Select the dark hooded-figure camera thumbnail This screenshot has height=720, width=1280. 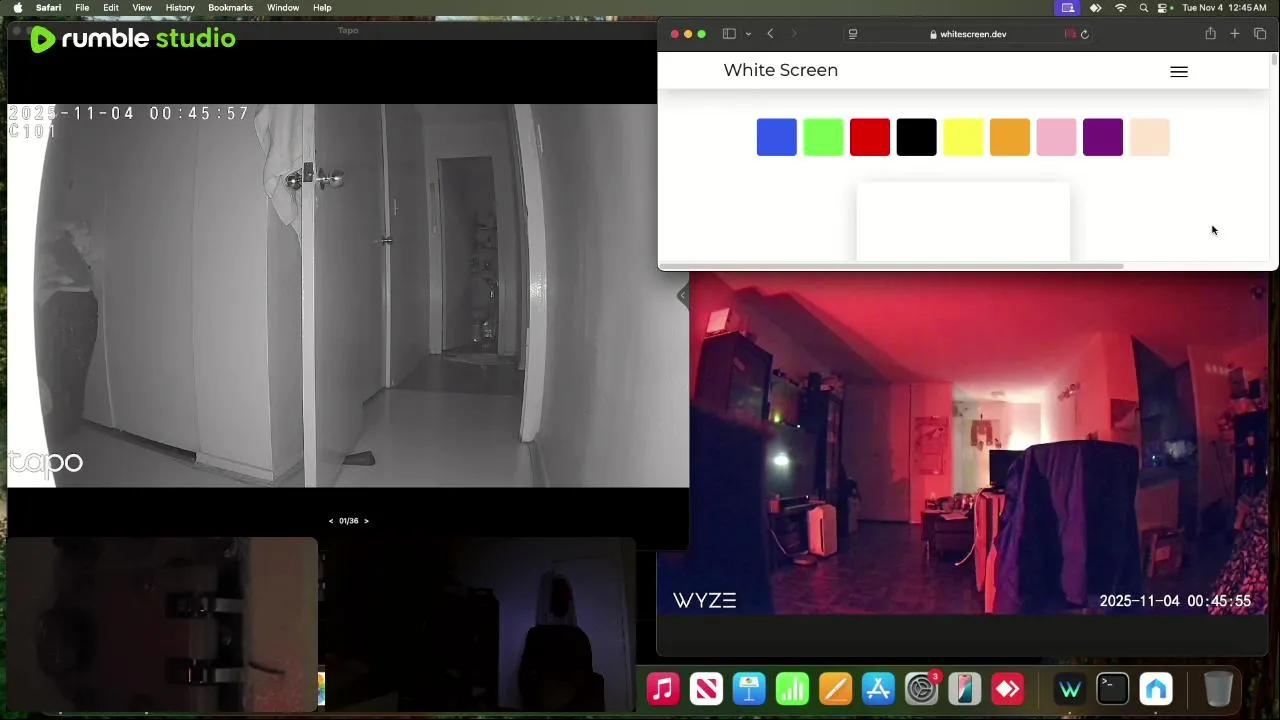[480, 624]
